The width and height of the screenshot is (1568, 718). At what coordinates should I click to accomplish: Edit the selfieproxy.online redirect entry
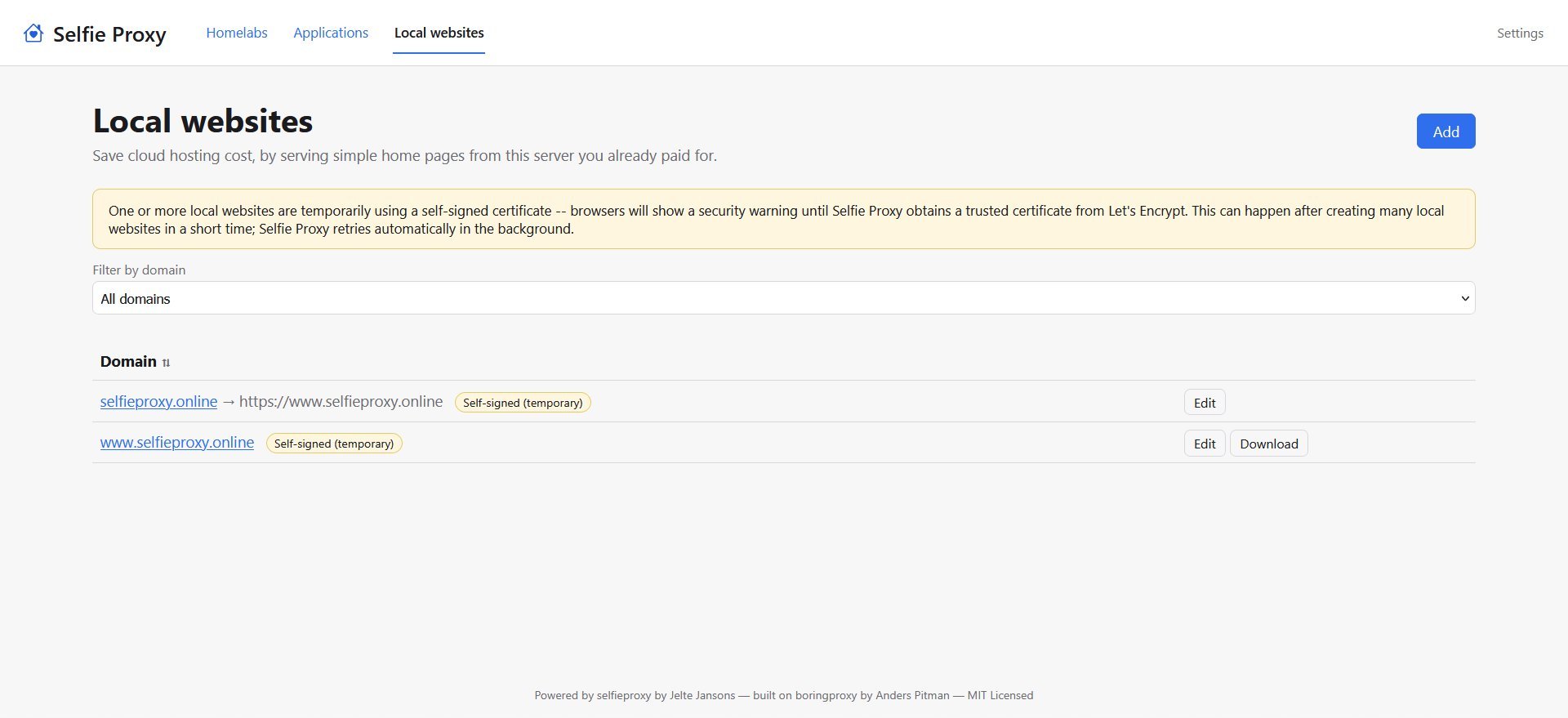point(1205,403)
